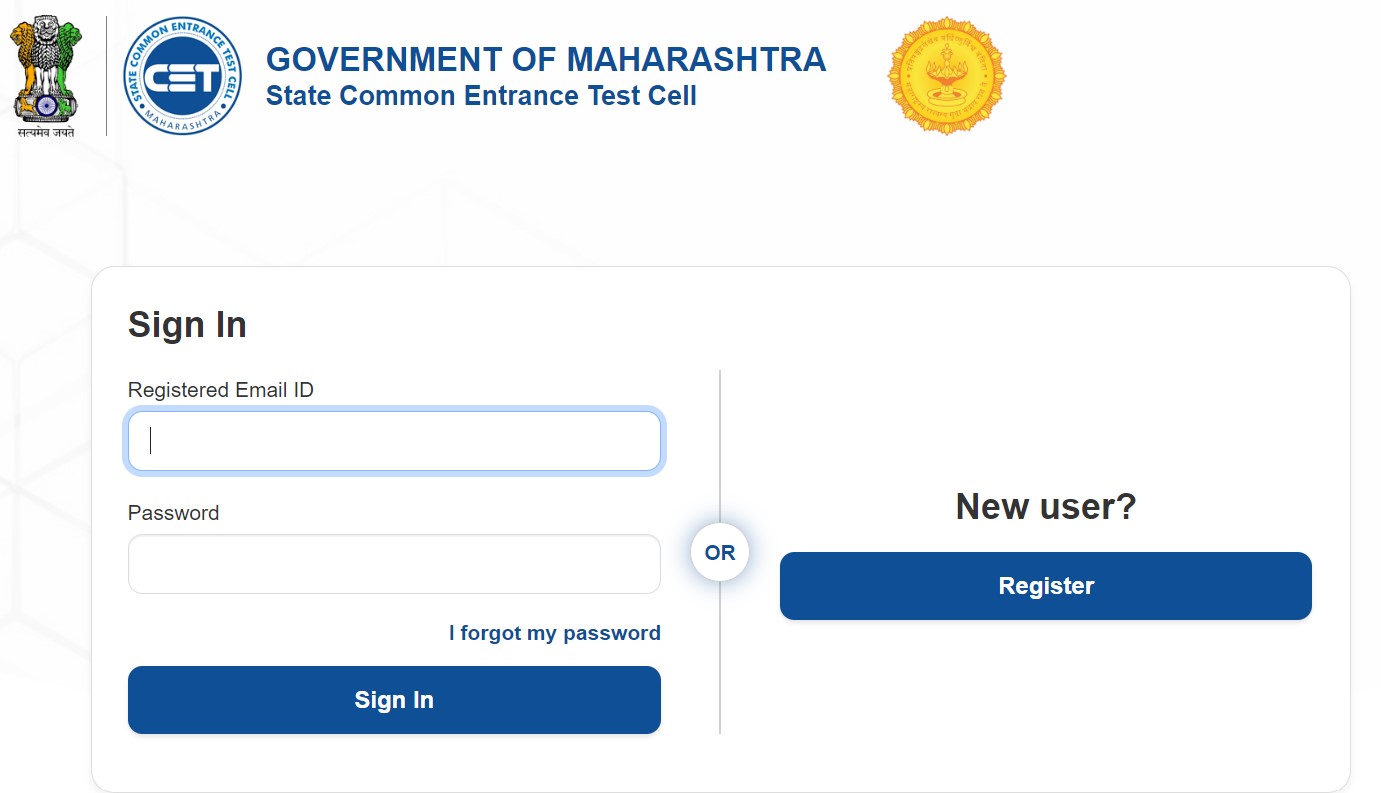The width and height of the screenshot is (1381, 793).
Task: Click the Satyameva Jayate text under the emblem
Action: 46,132
